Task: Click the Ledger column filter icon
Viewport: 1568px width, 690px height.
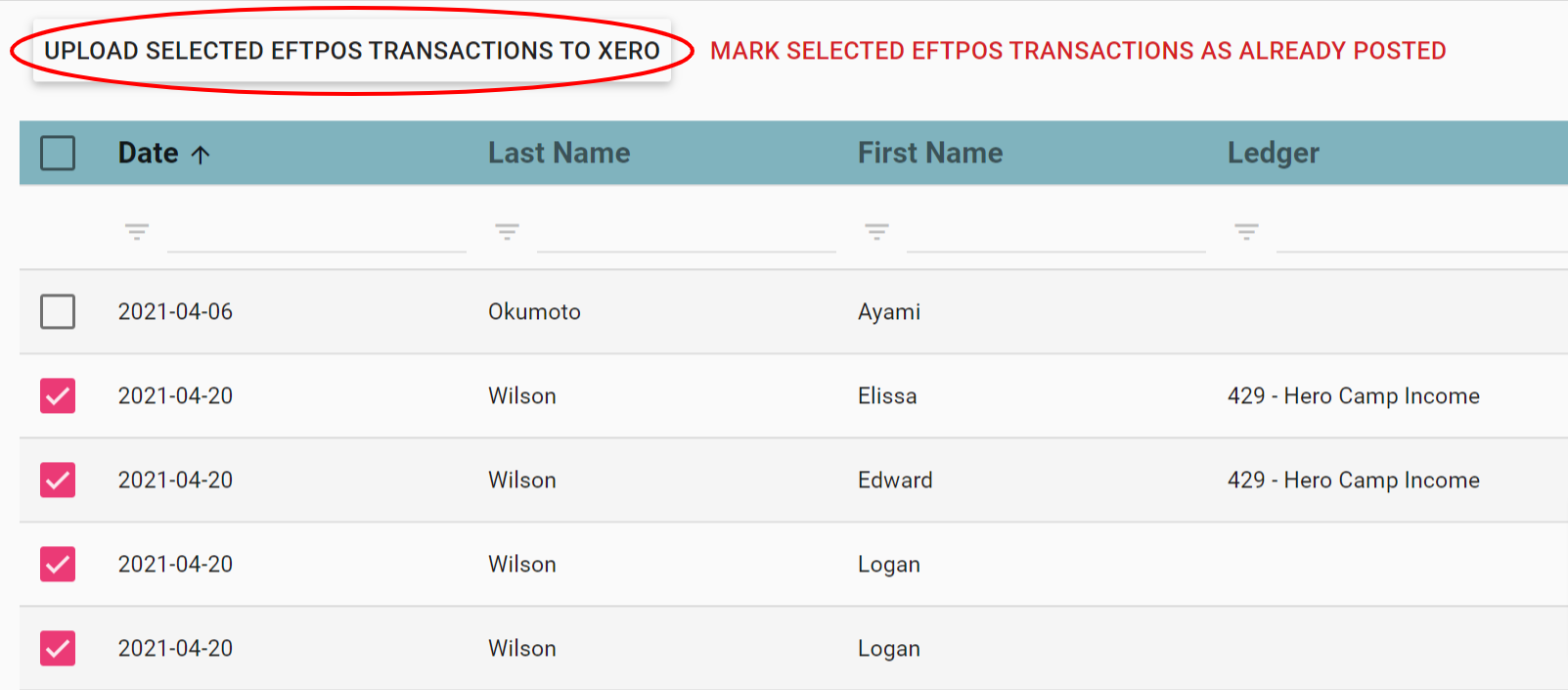Action: coord(1246,232)
